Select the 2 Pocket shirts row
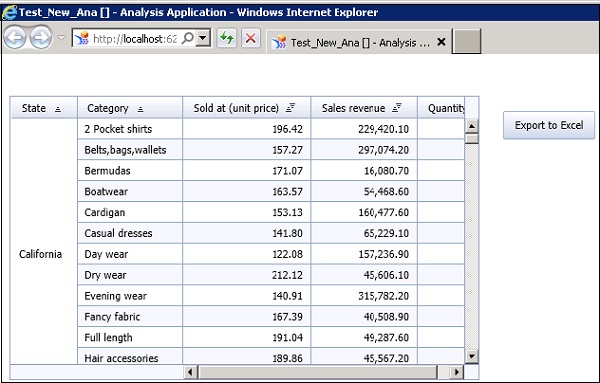 point(271,129)
